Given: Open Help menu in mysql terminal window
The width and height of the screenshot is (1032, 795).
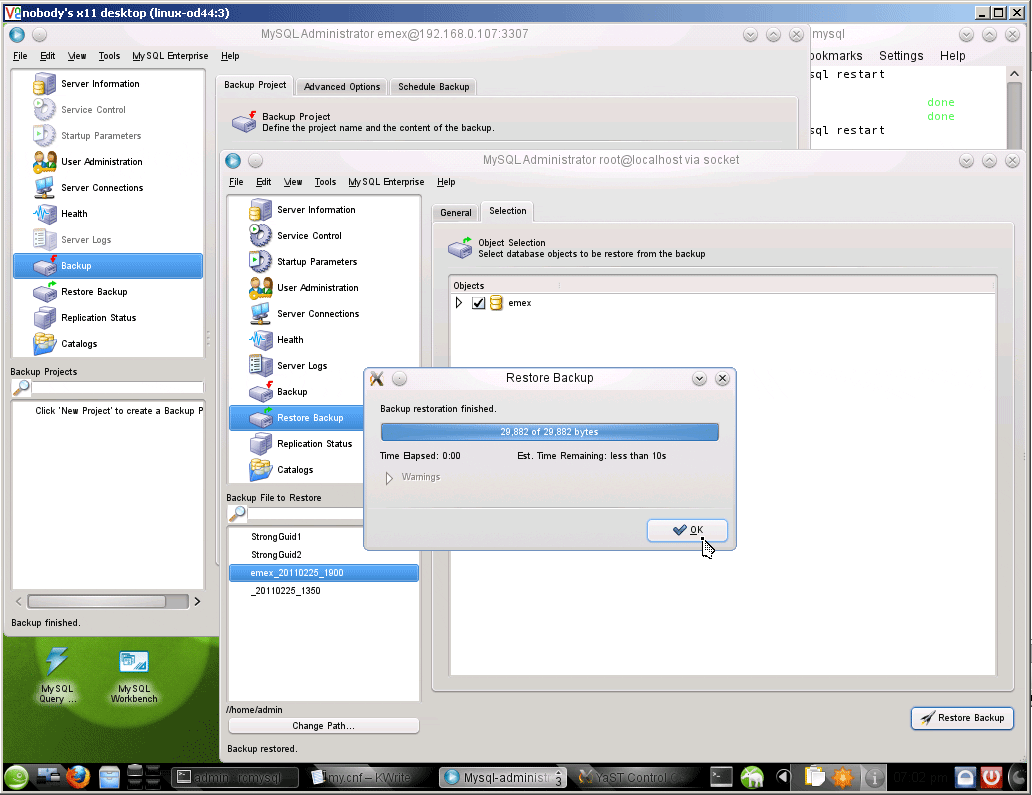Looking at the screenshot, I should click(952, 56).
